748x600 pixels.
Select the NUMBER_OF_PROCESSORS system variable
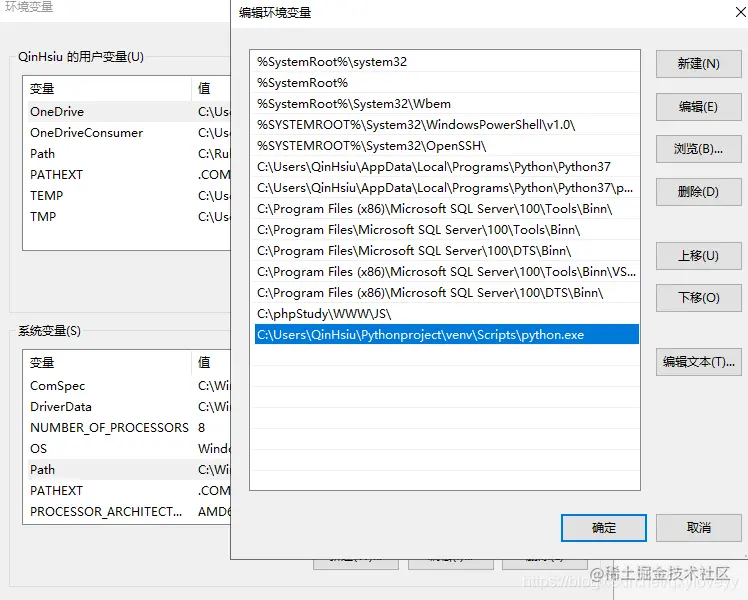pyautogui.click(x=129, y=428)
